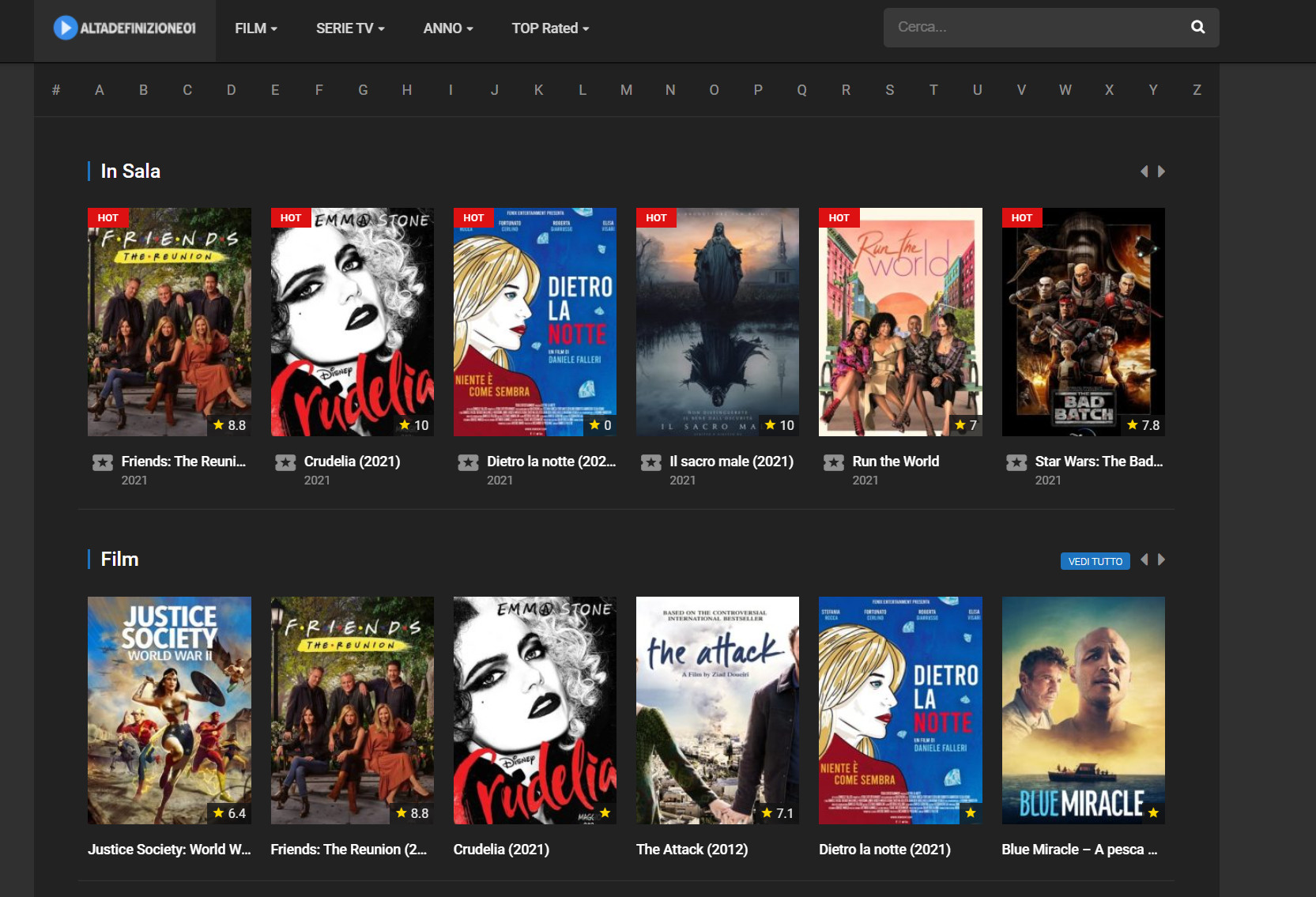Screen dimensions: 1316x897
Task: Go to previous In Sala slide arrow
Action: [x=1144, y=171]
